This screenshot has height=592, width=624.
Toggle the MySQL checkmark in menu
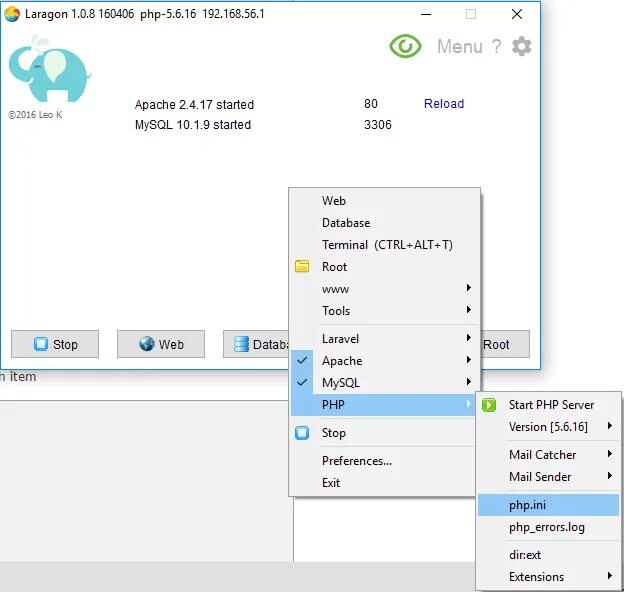(302, 382)
